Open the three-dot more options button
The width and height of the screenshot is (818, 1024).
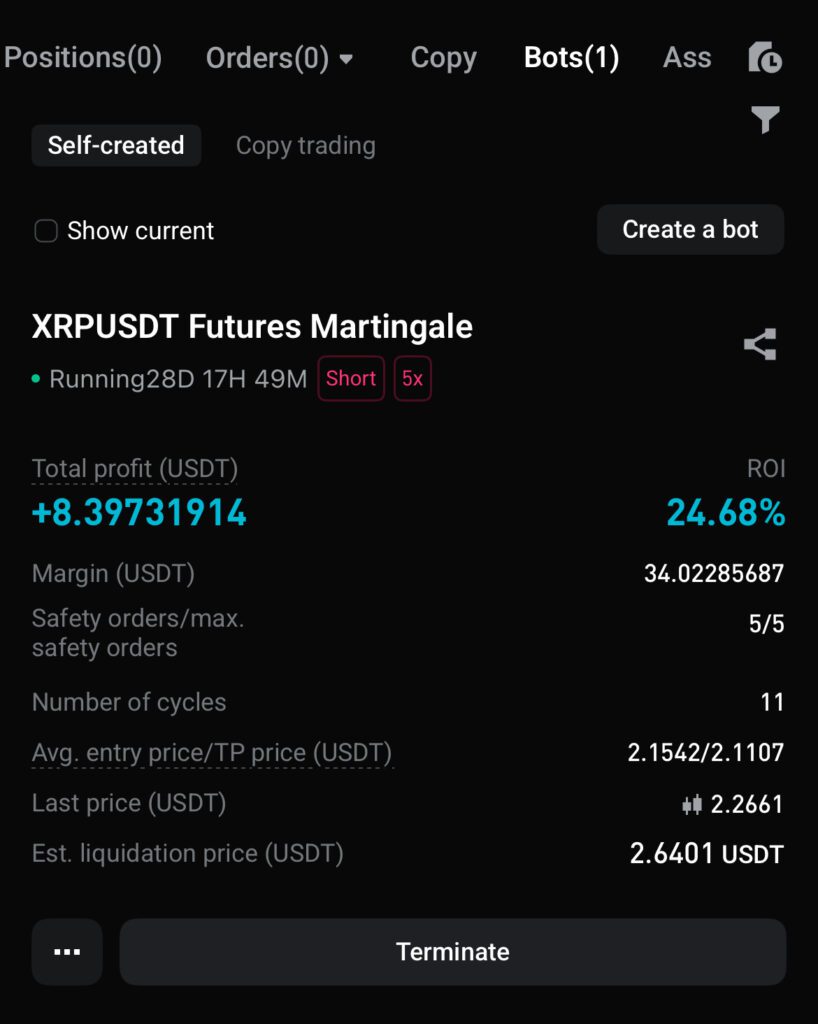click(x=67, y=951)
